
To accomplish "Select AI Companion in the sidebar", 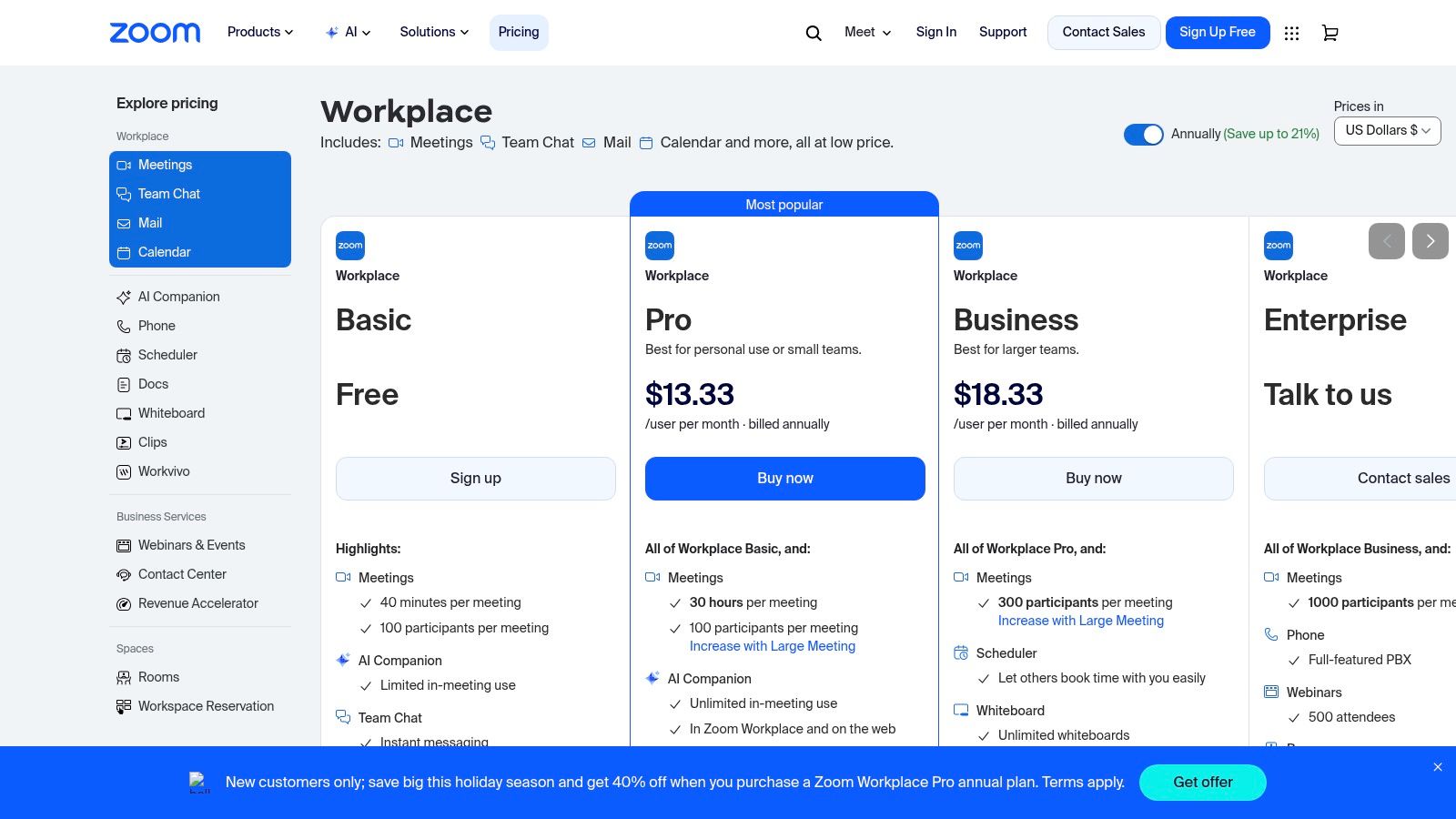I will [178, 297].
